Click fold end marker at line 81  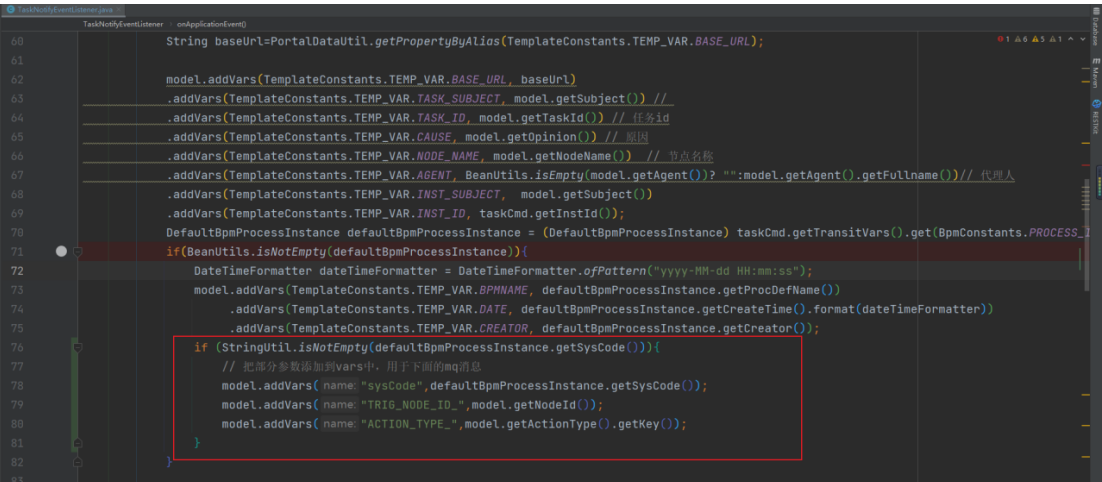coord(78,443)
